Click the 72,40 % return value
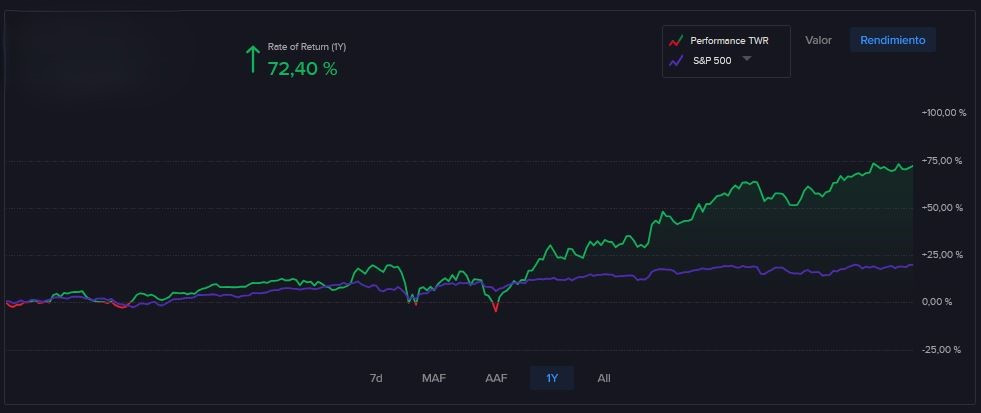This screenshot has width=981, height=413. point(302,69)
